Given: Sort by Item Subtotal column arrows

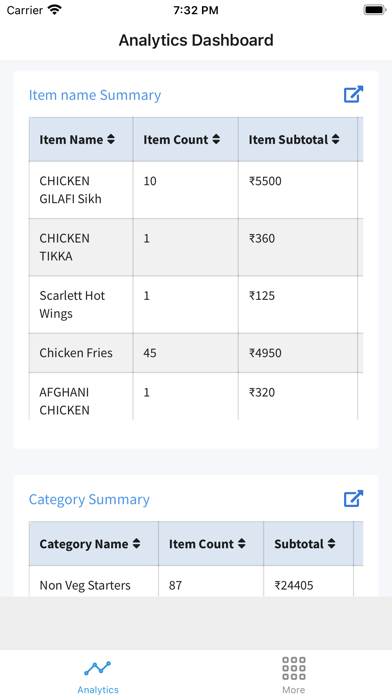Looking at the screenshot, I should (336, 140).
